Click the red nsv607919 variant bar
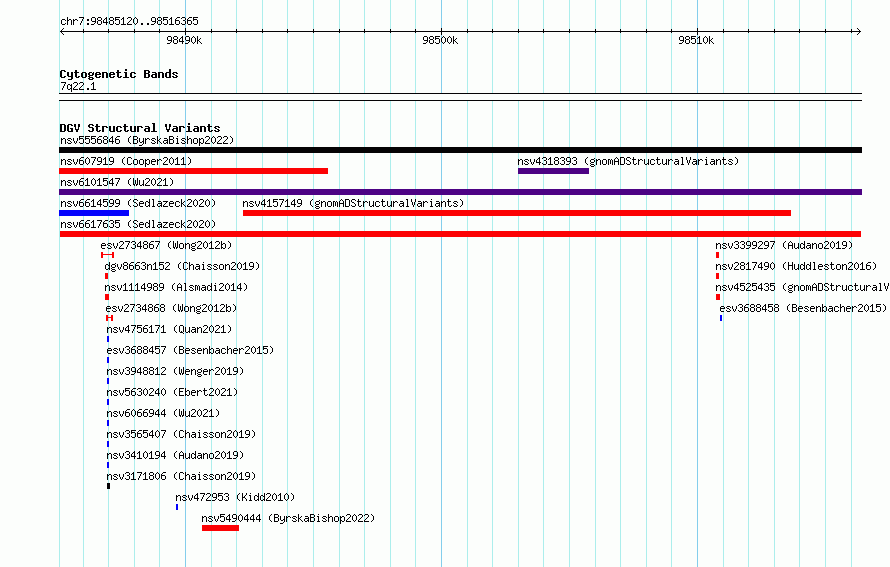The width and height of the screenshot is (890, 567). pos(194,171)
